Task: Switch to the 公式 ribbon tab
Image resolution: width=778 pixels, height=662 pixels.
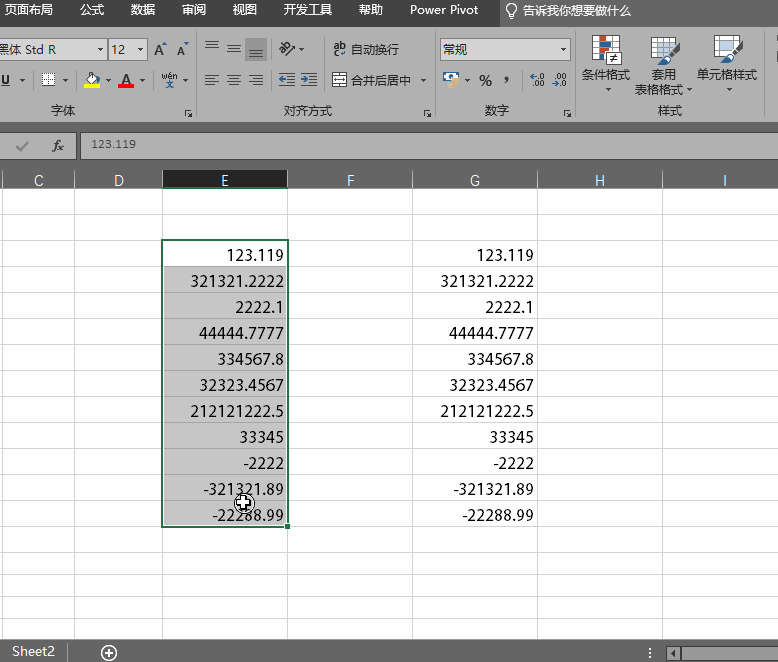Action: [92, 10]
